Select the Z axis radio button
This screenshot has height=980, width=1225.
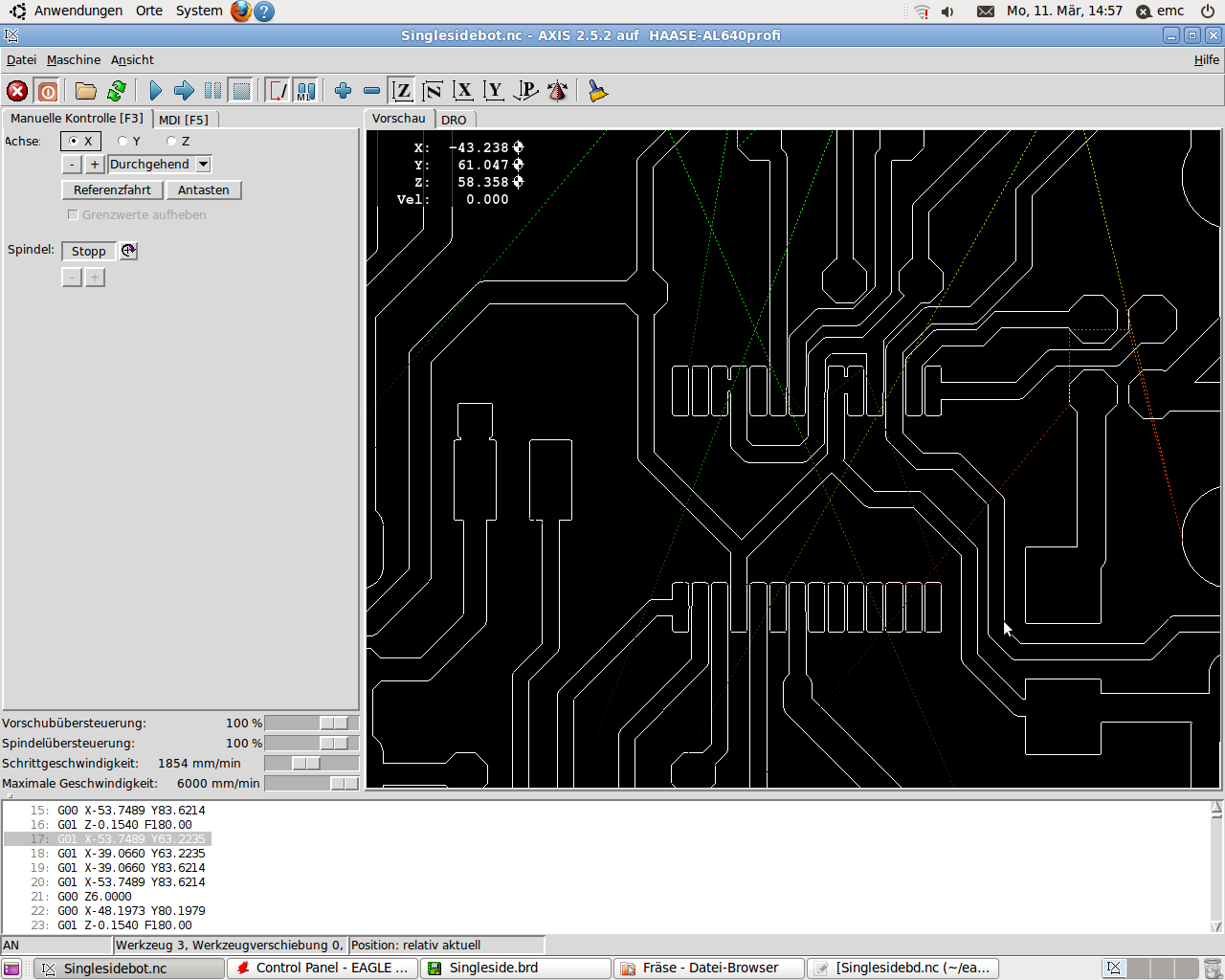(x=171, y=142)
